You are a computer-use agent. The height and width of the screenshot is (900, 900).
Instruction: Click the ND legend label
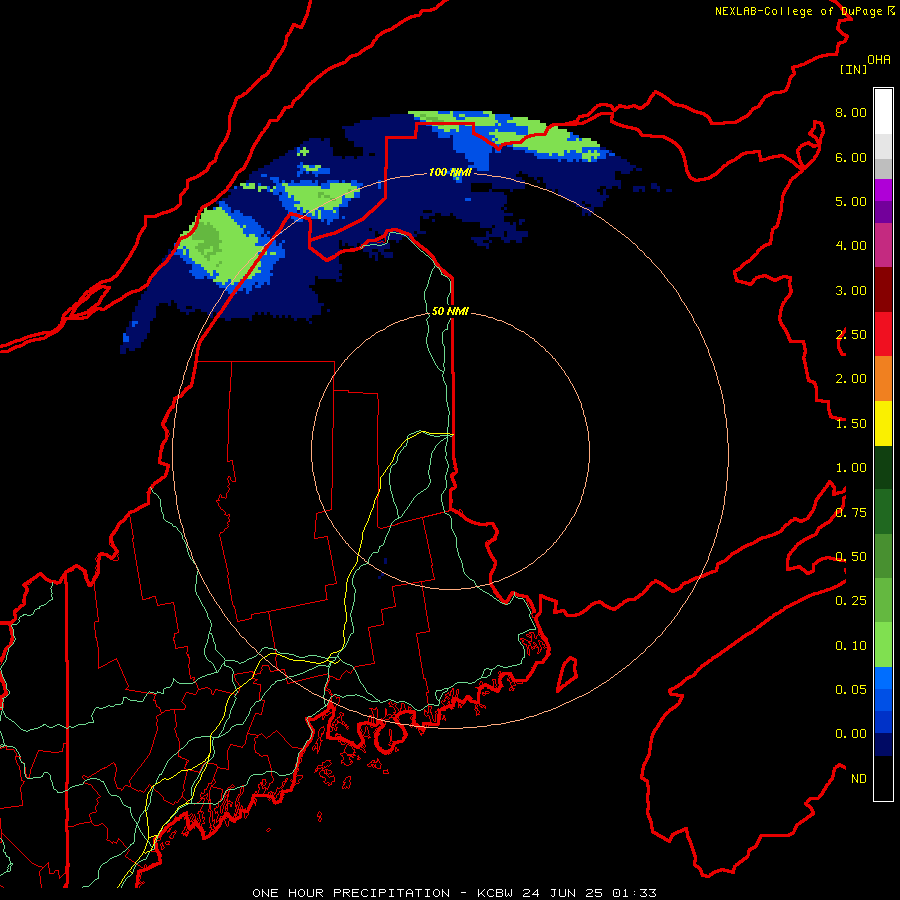(x=859, y=779)
